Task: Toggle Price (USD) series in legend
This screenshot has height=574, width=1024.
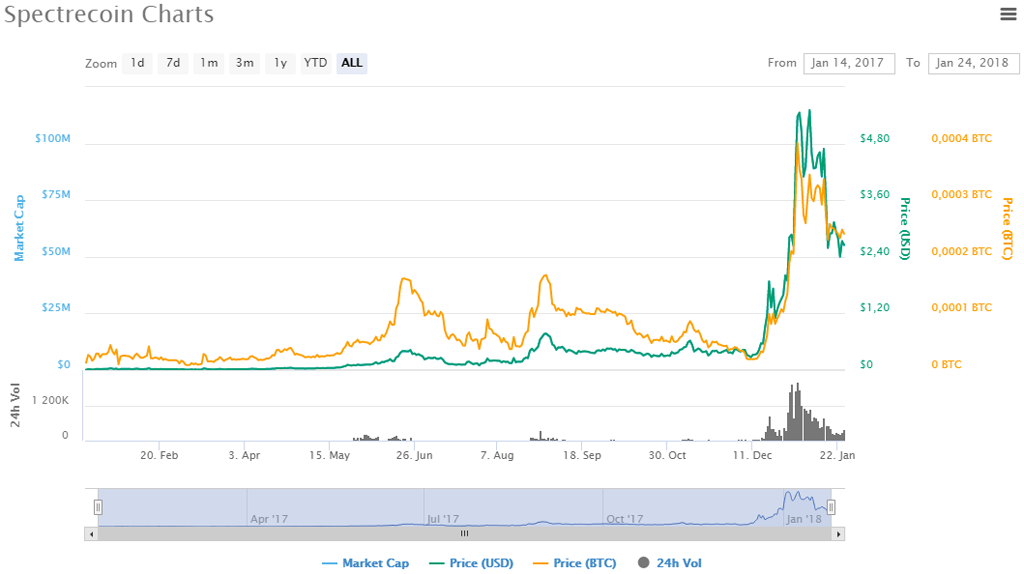Action: tap(472, 563)
